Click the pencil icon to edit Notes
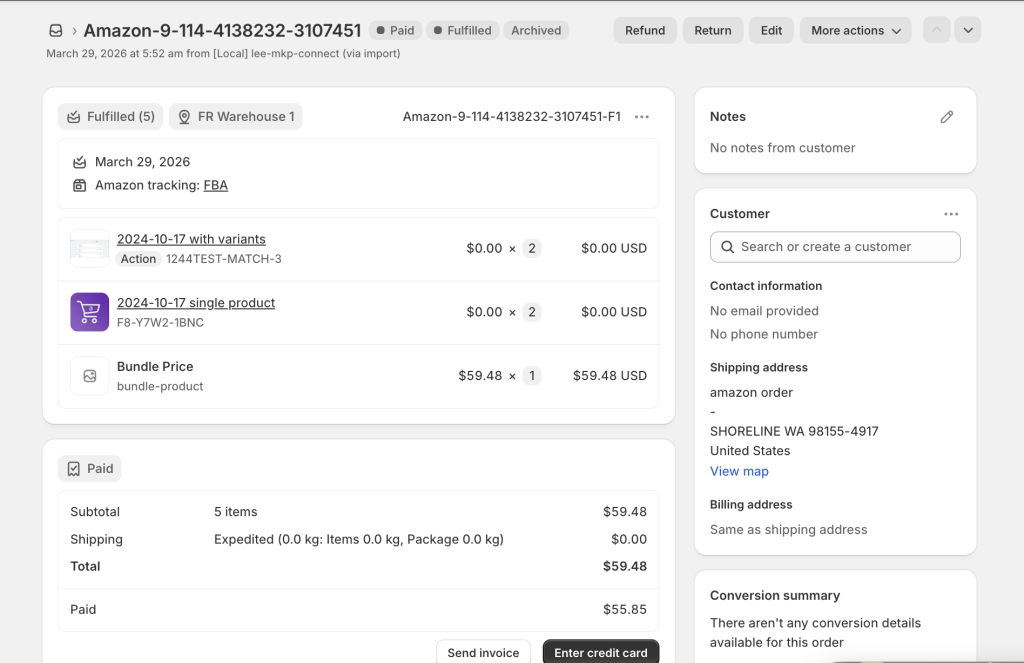The width and height of the screenshot is (1024, 663). [946, 117]
